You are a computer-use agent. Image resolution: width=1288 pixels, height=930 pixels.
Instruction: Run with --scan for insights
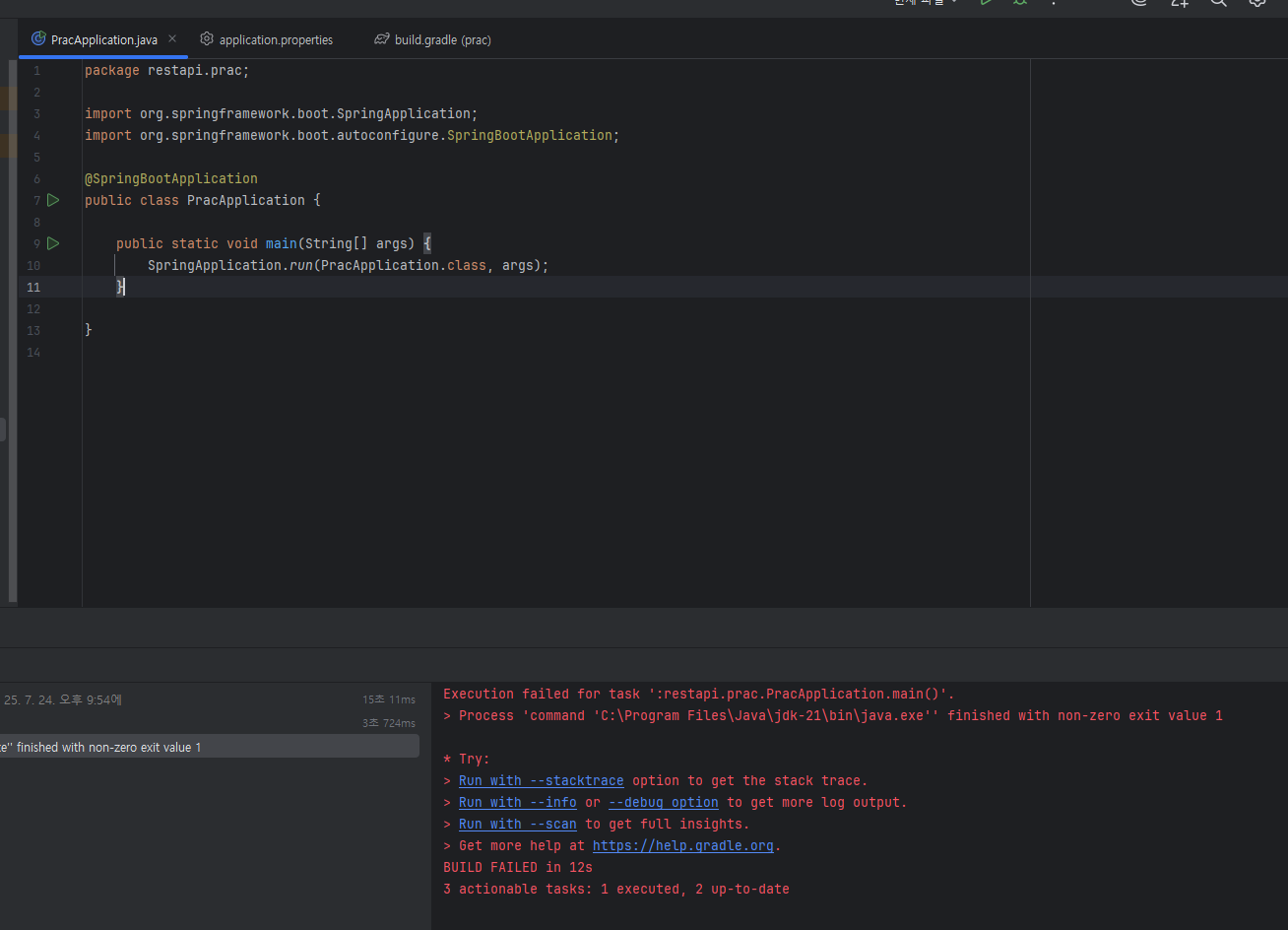coord(517,824)
